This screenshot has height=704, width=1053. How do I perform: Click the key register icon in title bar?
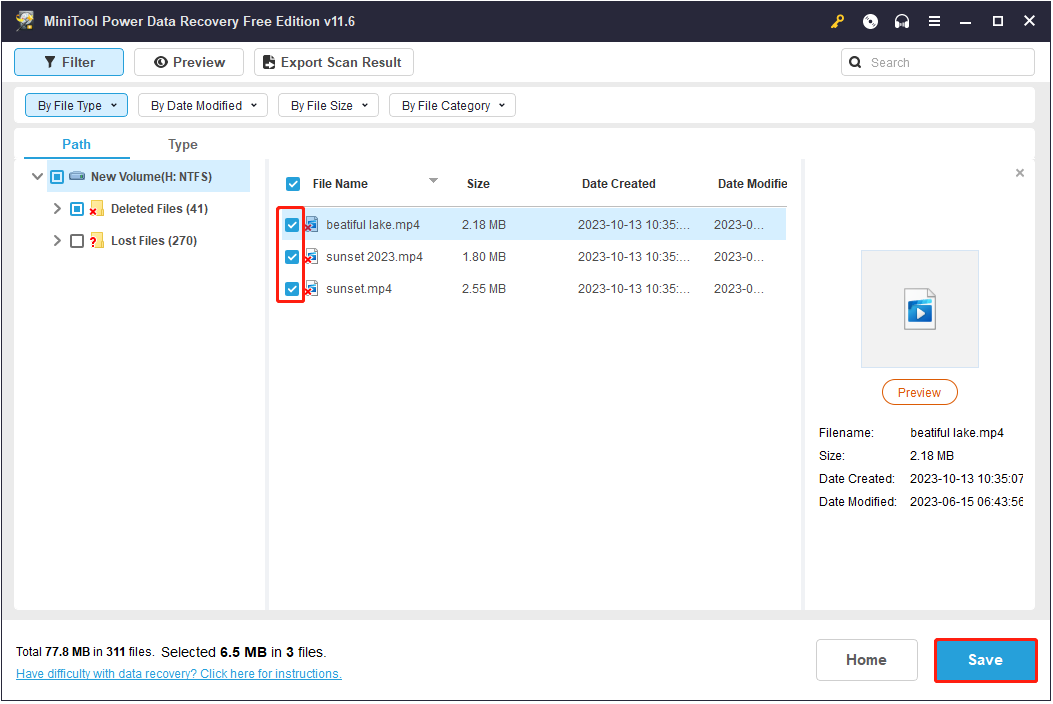click(x=837, y=21)
